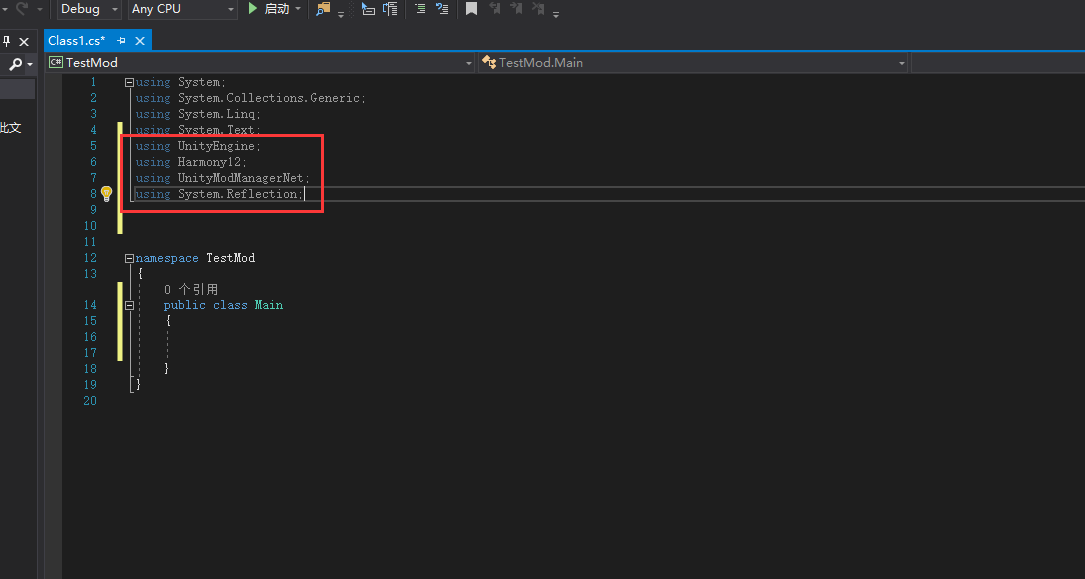Jump to previous bookmark via toolbar icon

click(x=495, y=11)
